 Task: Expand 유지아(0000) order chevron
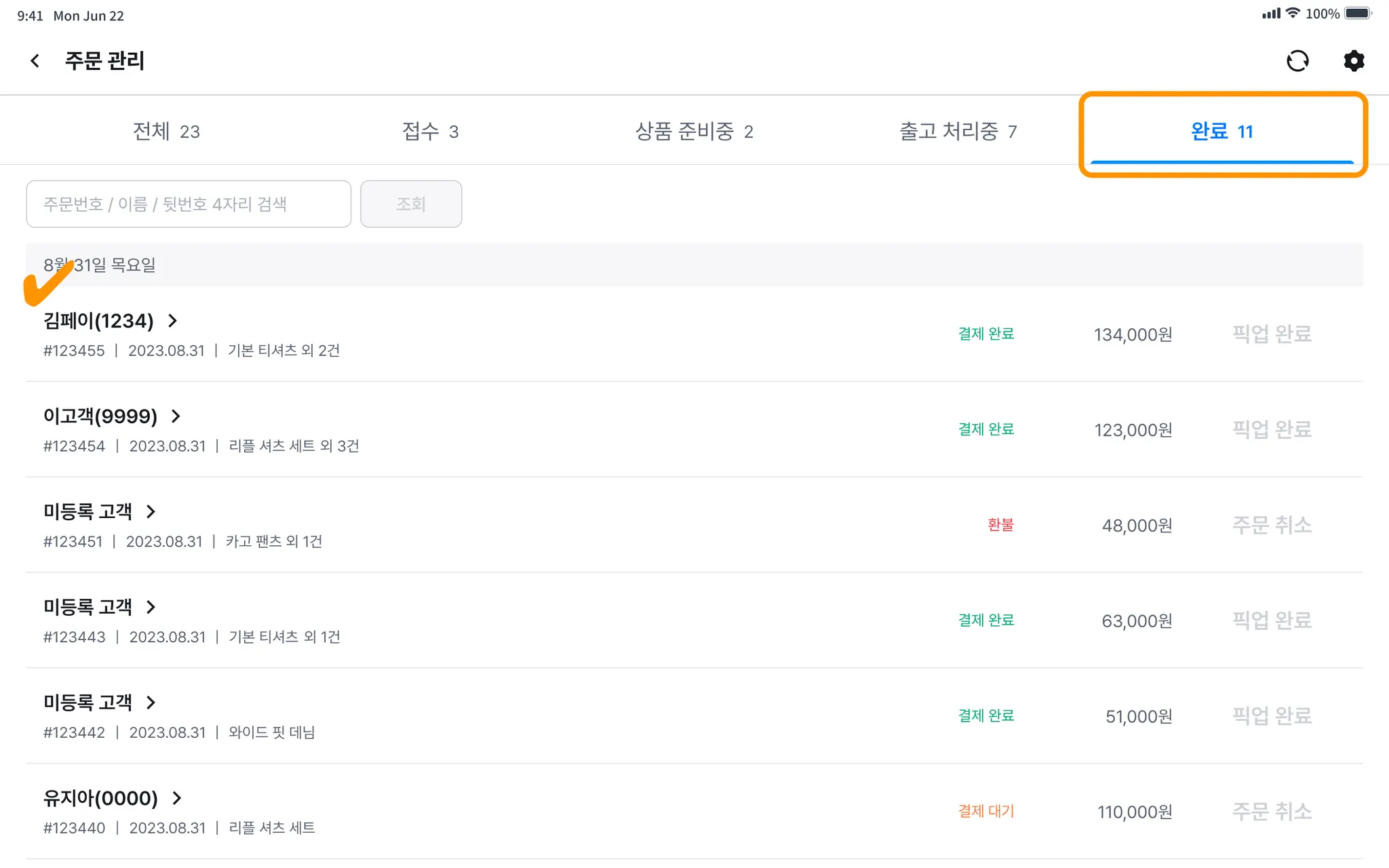tap(177, 799)
